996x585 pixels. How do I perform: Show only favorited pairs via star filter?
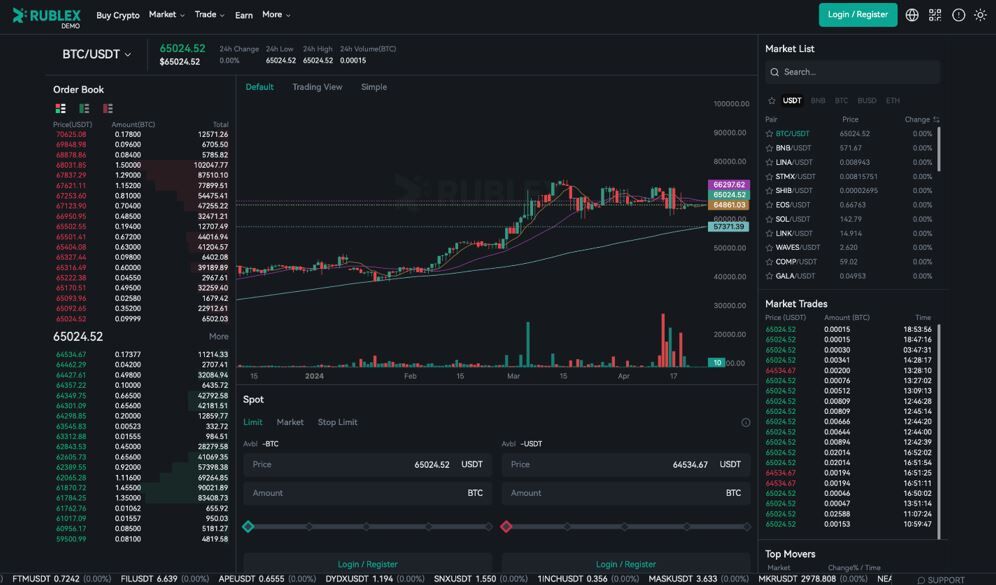772,100
